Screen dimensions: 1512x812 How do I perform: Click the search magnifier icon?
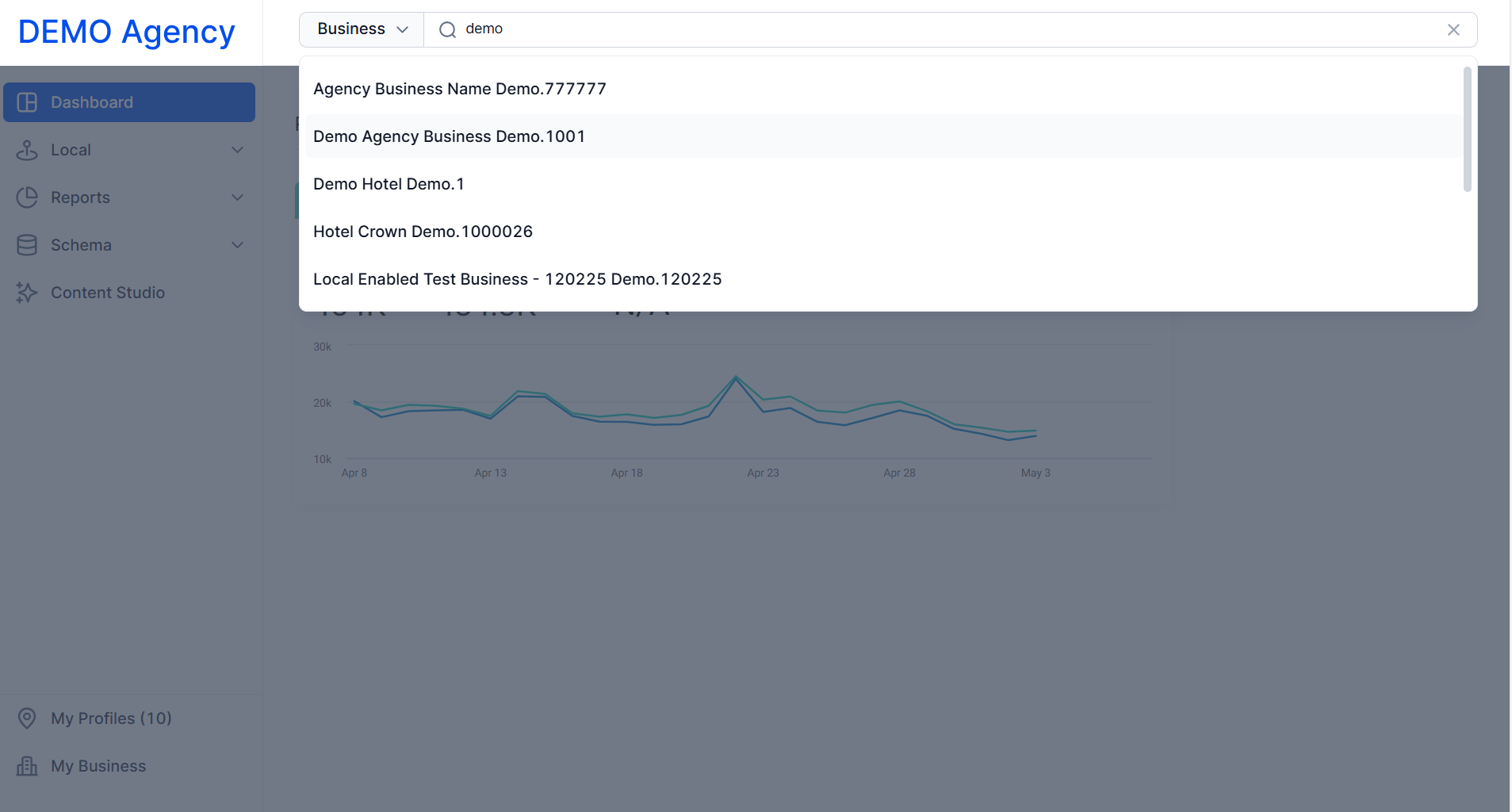[x=448, y=29]
